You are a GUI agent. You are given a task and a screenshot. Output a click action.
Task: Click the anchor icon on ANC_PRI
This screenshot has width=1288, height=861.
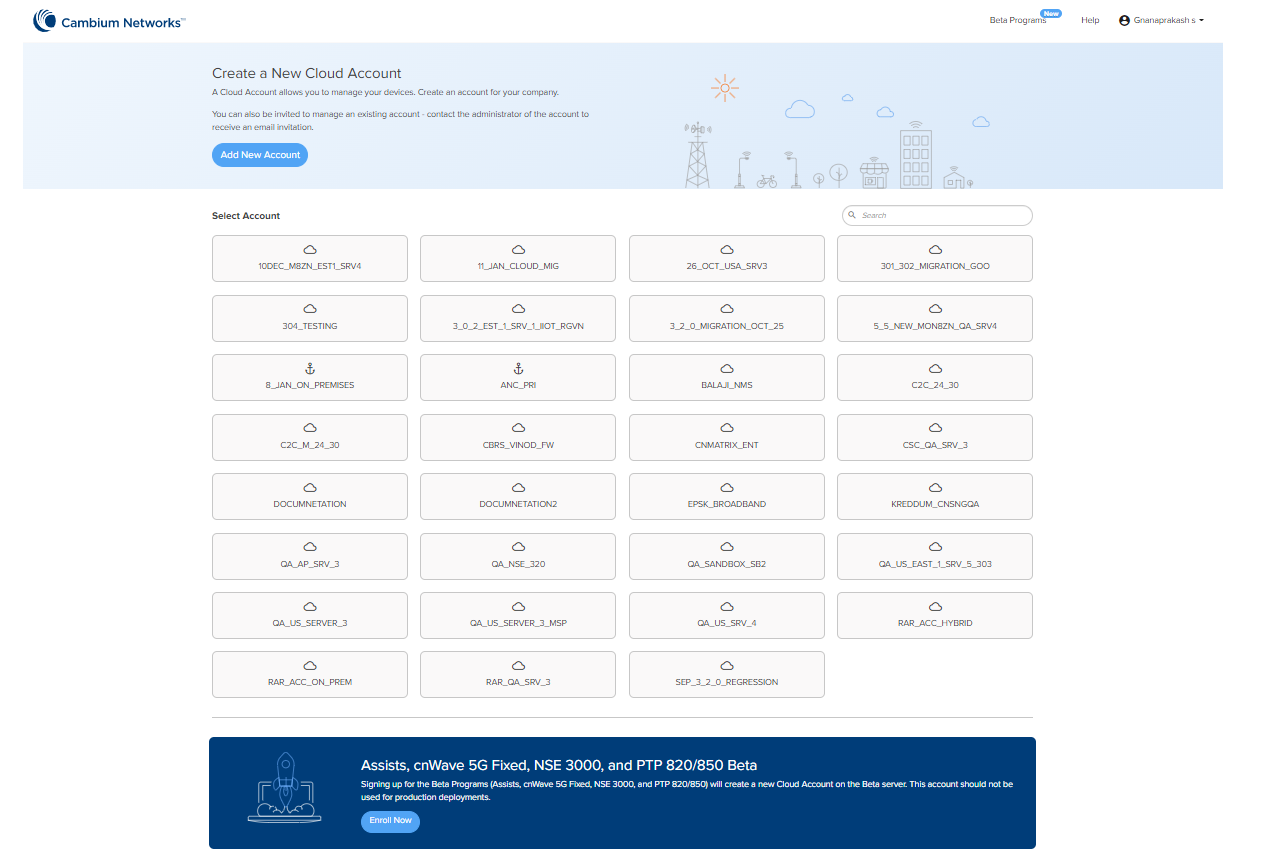pos(518,369)
